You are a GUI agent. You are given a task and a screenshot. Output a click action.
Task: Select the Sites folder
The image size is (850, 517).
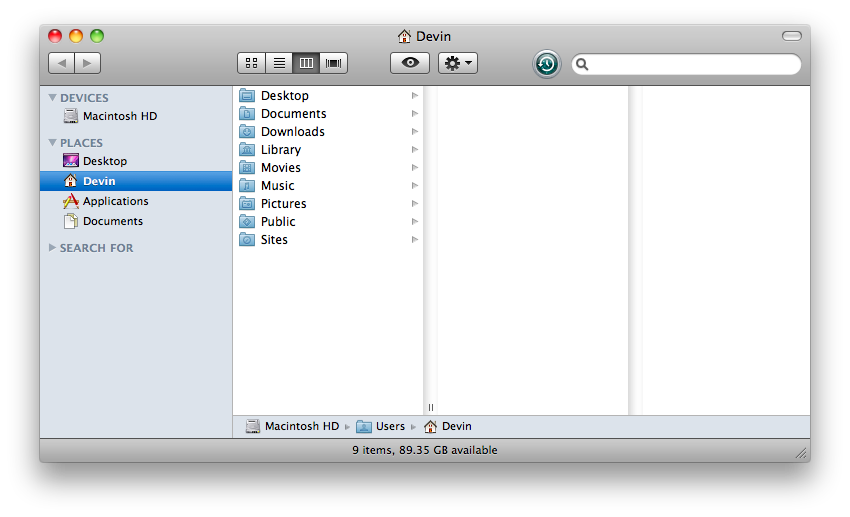point(328,239)
